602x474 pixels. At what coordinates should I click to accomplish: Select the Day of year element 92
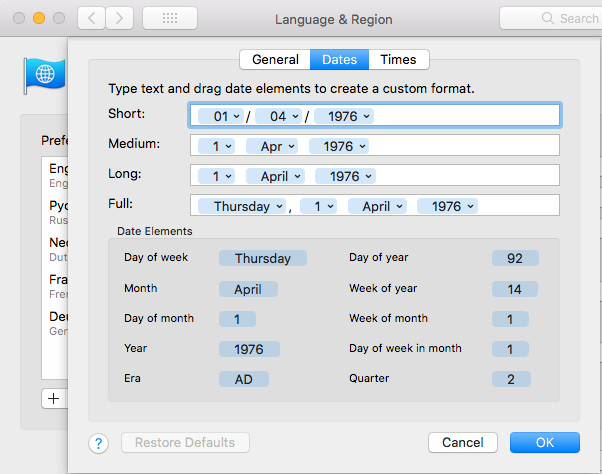515,258
